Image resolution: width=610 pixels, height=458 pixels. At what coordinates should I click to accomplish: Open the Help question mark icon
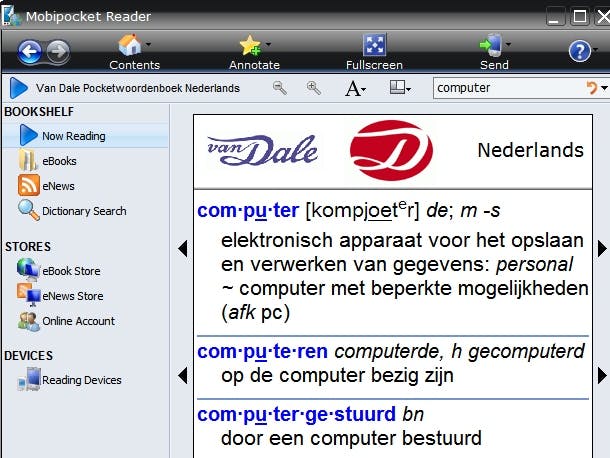pos(580,51)
